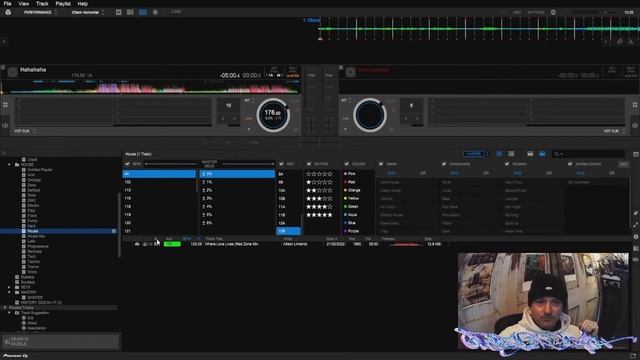The image size is (640, 360).
Task: Click deck 2 beat jump value 8
Action: [411, 105]
